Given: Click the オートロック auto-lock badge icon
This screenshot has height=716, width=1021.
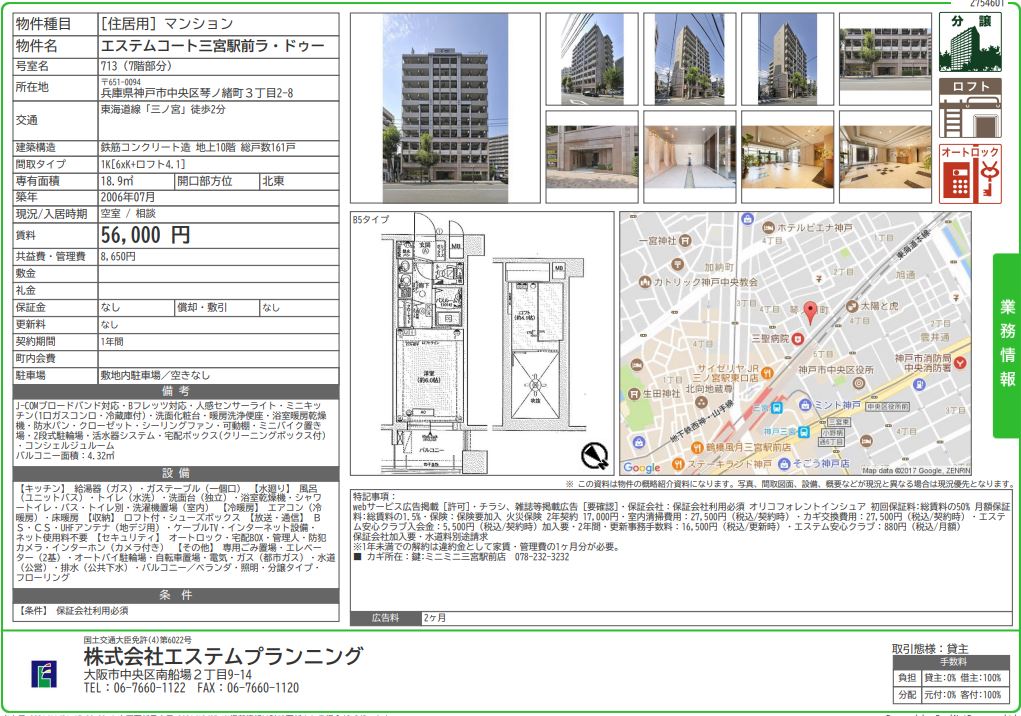Looking at the screenshot, I should [970, 174].
